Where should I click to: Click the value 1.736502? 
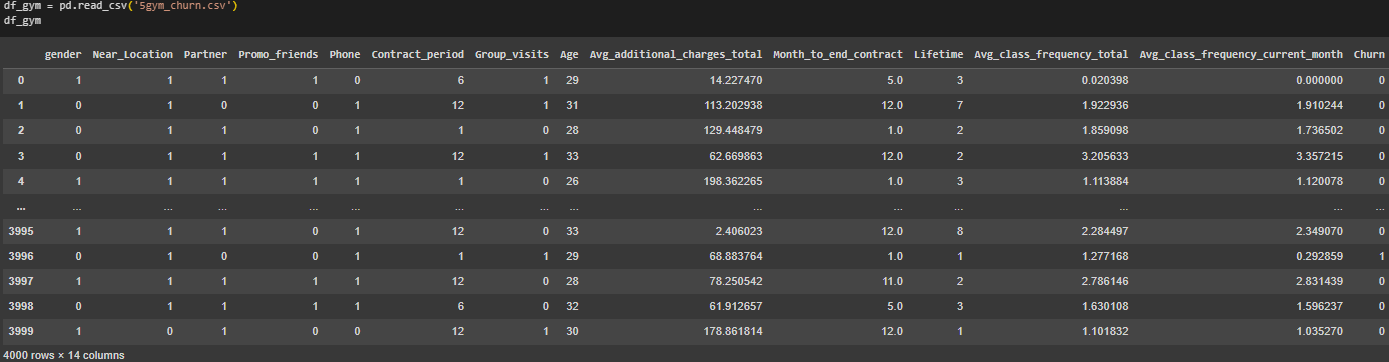[x=1319, y=131]
